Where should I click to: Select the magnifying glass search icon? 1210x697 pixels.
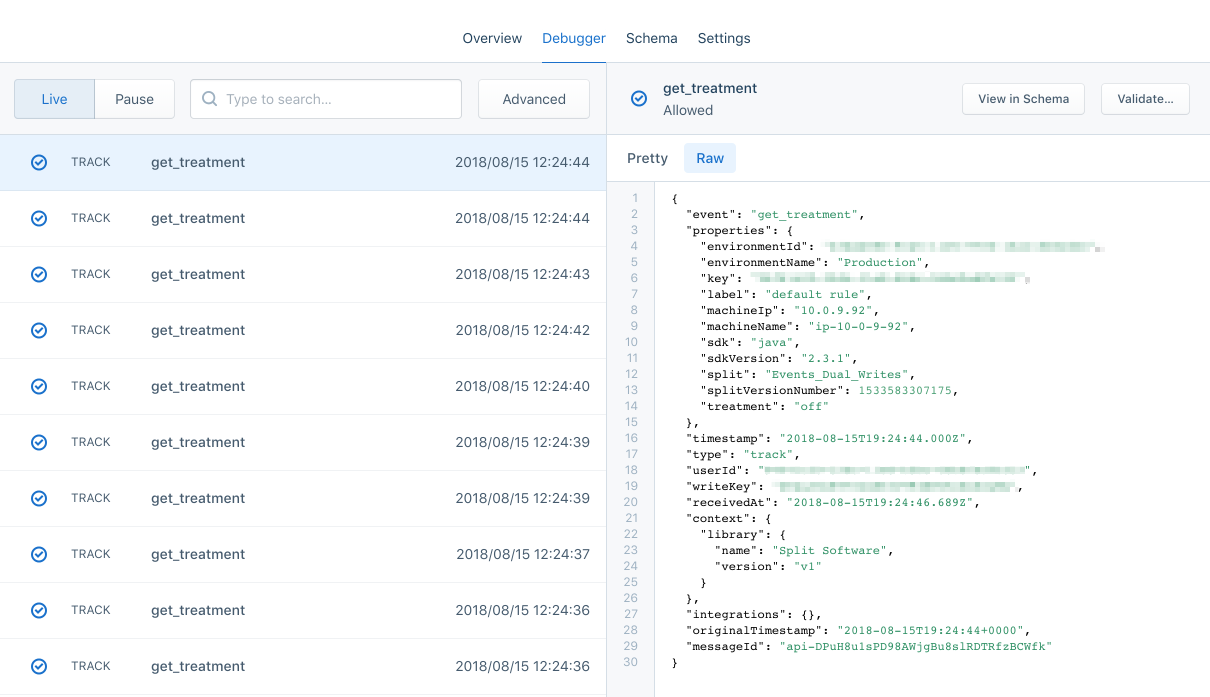209,99
